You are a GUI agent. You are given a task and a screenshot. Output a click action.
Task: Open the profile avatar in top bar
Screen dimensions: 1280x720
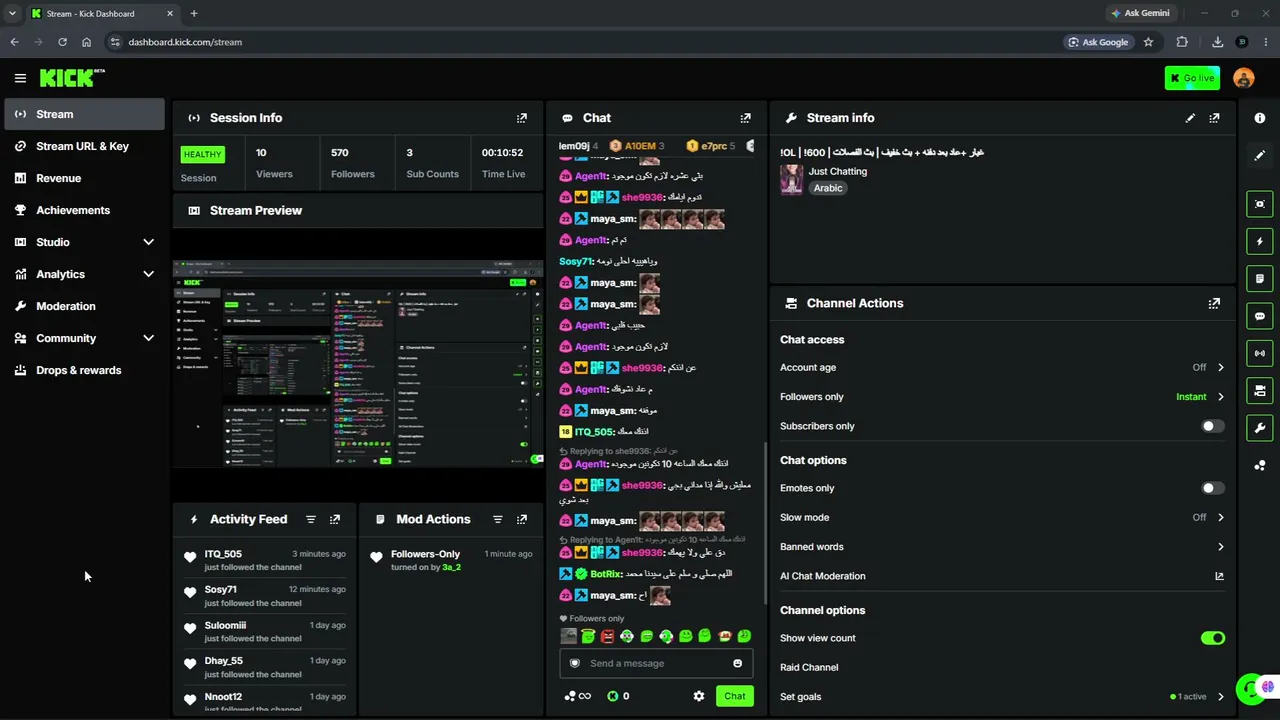point(1244,78)
